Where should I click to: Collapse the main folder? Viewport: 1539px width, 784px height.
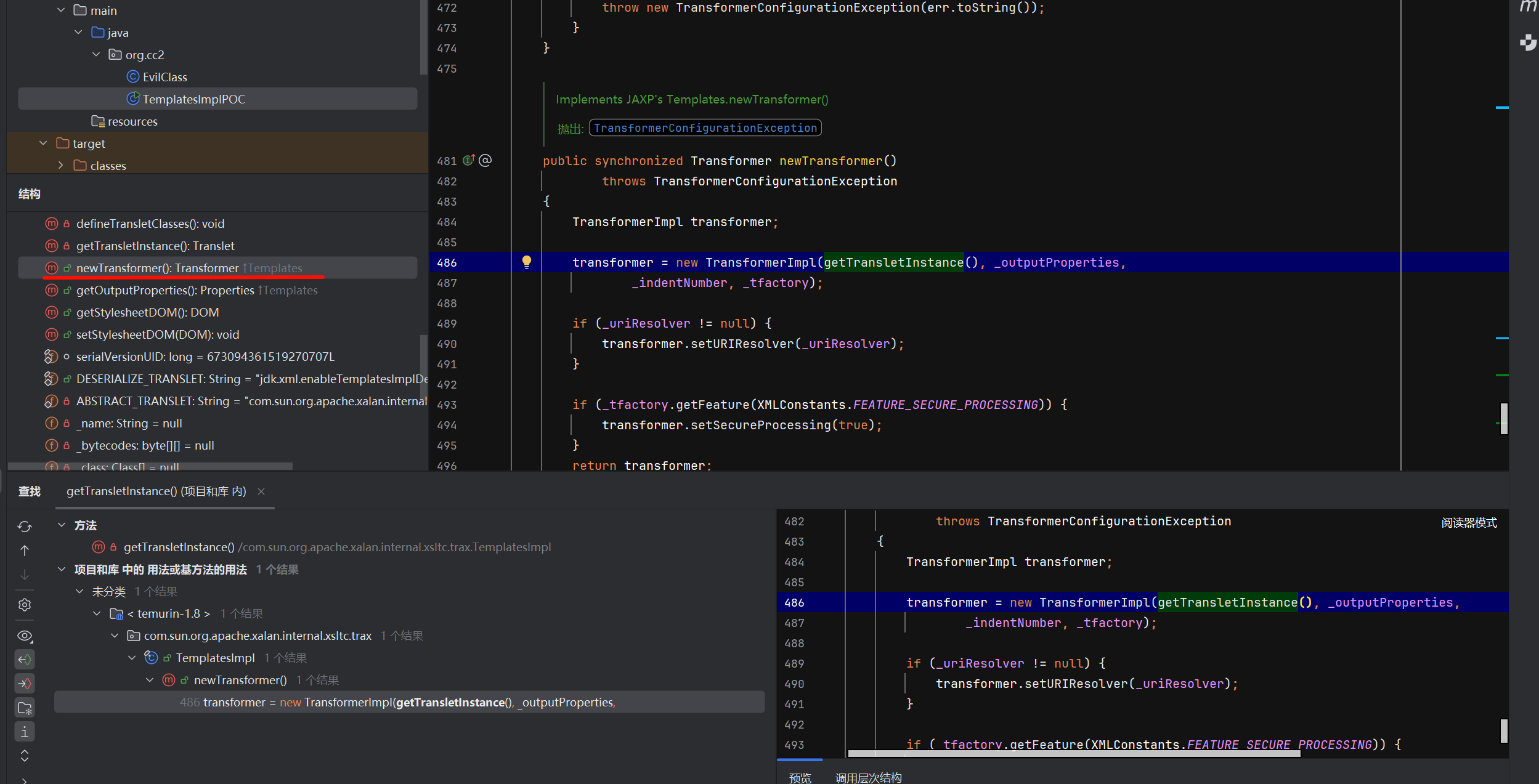point(61,10)
